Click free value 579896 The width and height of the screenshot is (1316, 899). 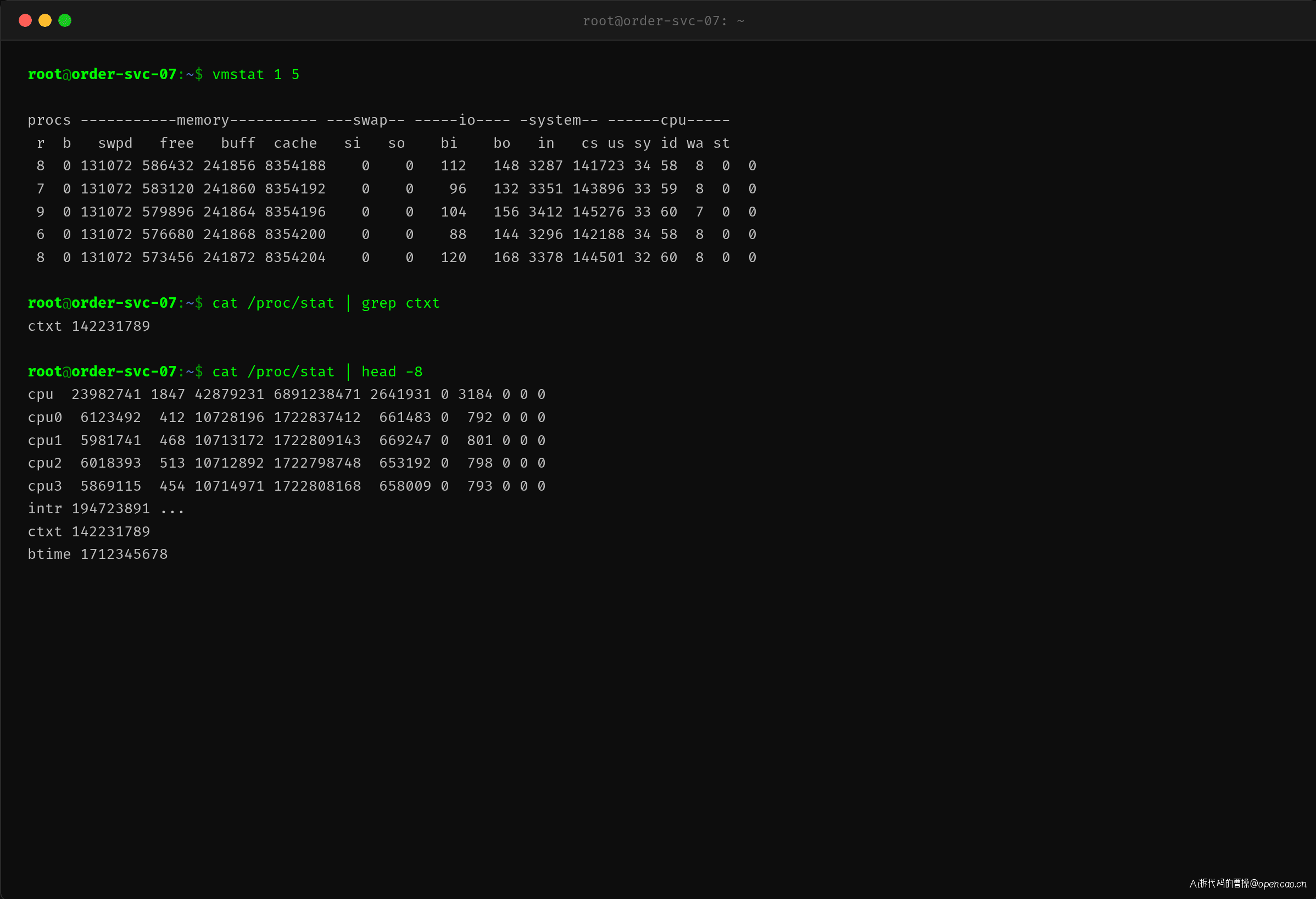pyautogui.click(x=168, y=212)
